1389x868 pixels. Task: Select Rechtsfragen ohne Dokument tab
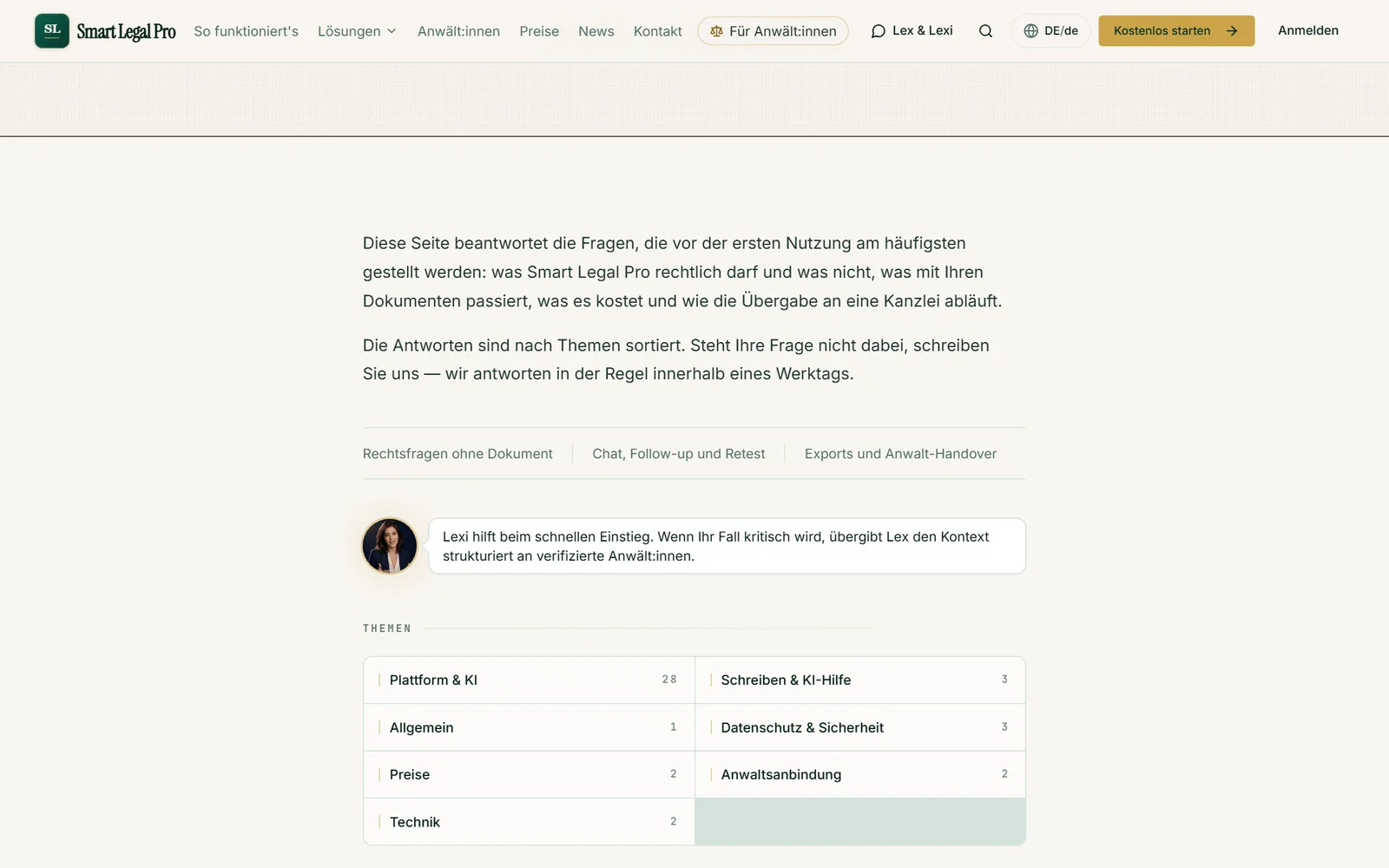point(458,453)
